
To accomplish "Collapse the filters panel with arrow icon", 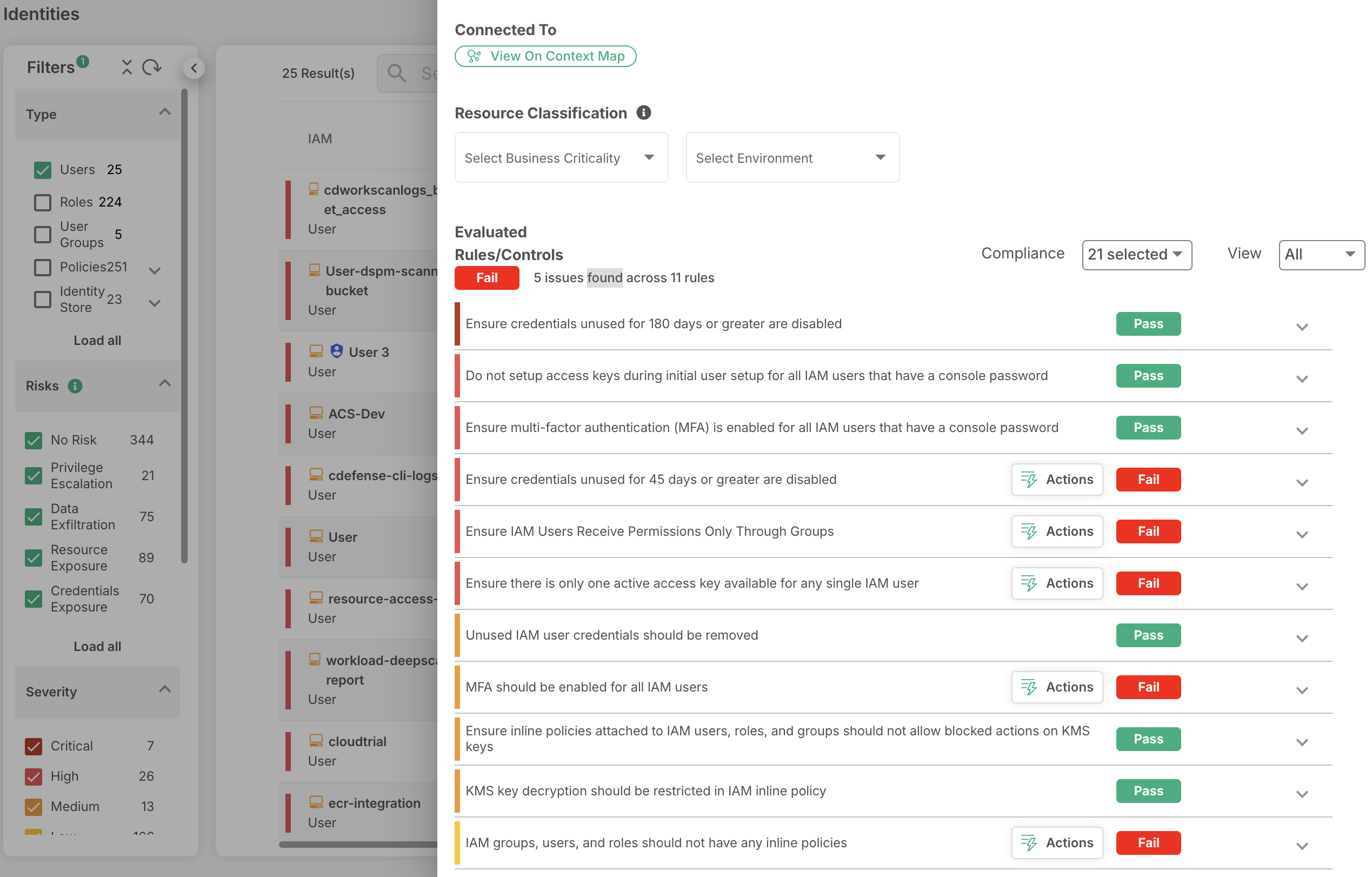I will (x=194, y=68).
